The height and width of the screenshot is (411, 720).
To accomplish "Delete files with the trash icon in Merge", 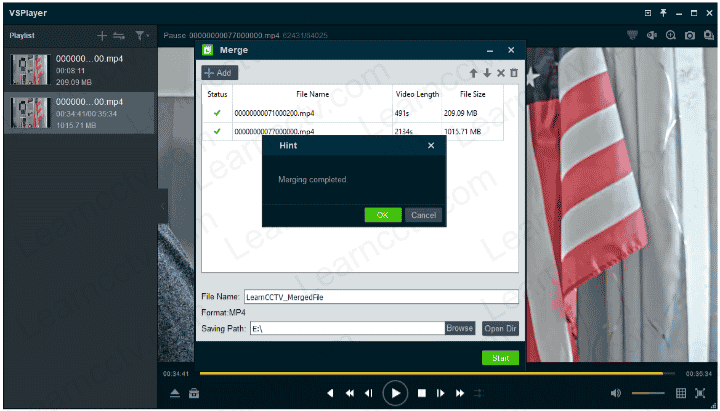I will [514, 73].
